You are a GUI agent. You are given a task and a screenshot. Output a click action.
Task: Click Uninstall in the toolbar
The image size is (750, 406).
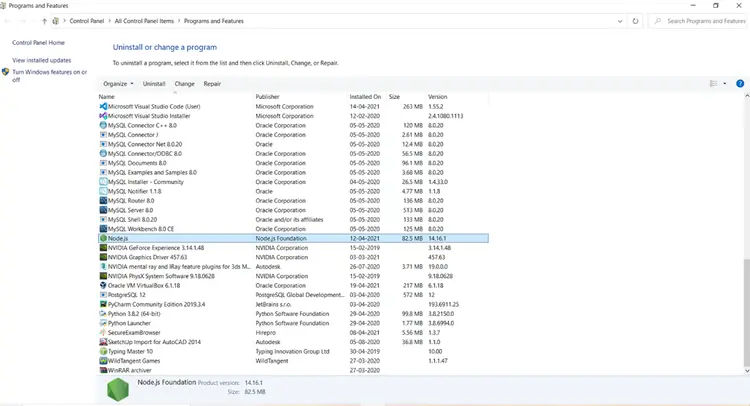pyautogui.click(x=154, y=84)
